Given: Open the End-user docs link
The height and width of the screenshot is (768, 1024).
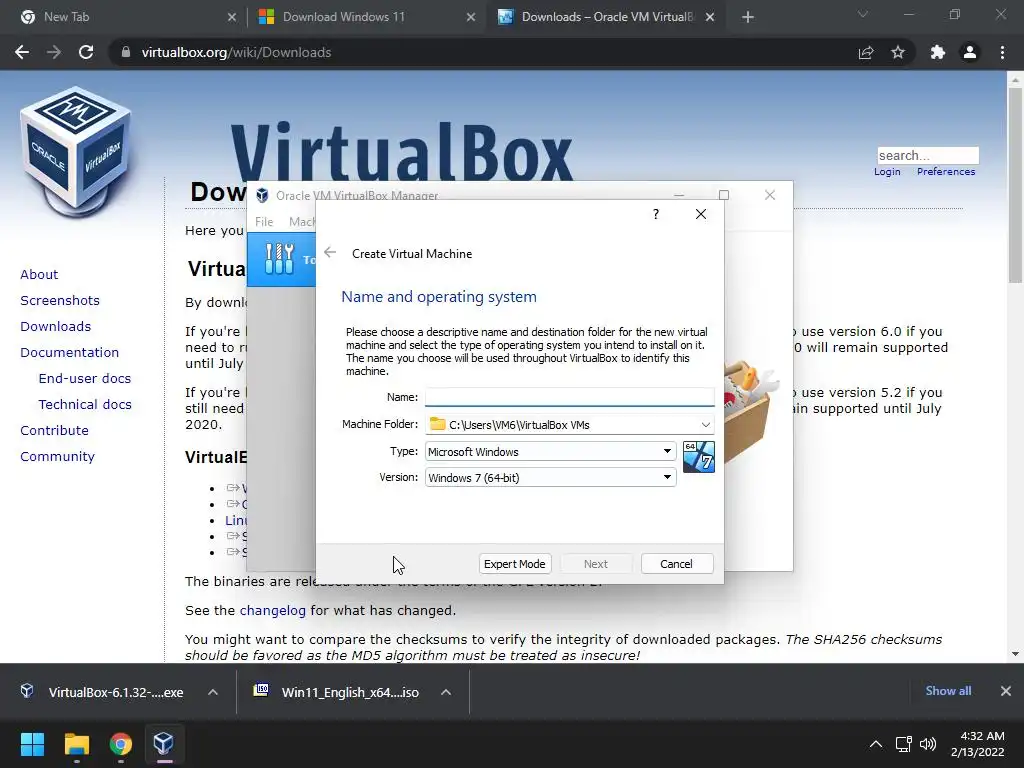Looking at the screenshot, I should click(85, 378).
